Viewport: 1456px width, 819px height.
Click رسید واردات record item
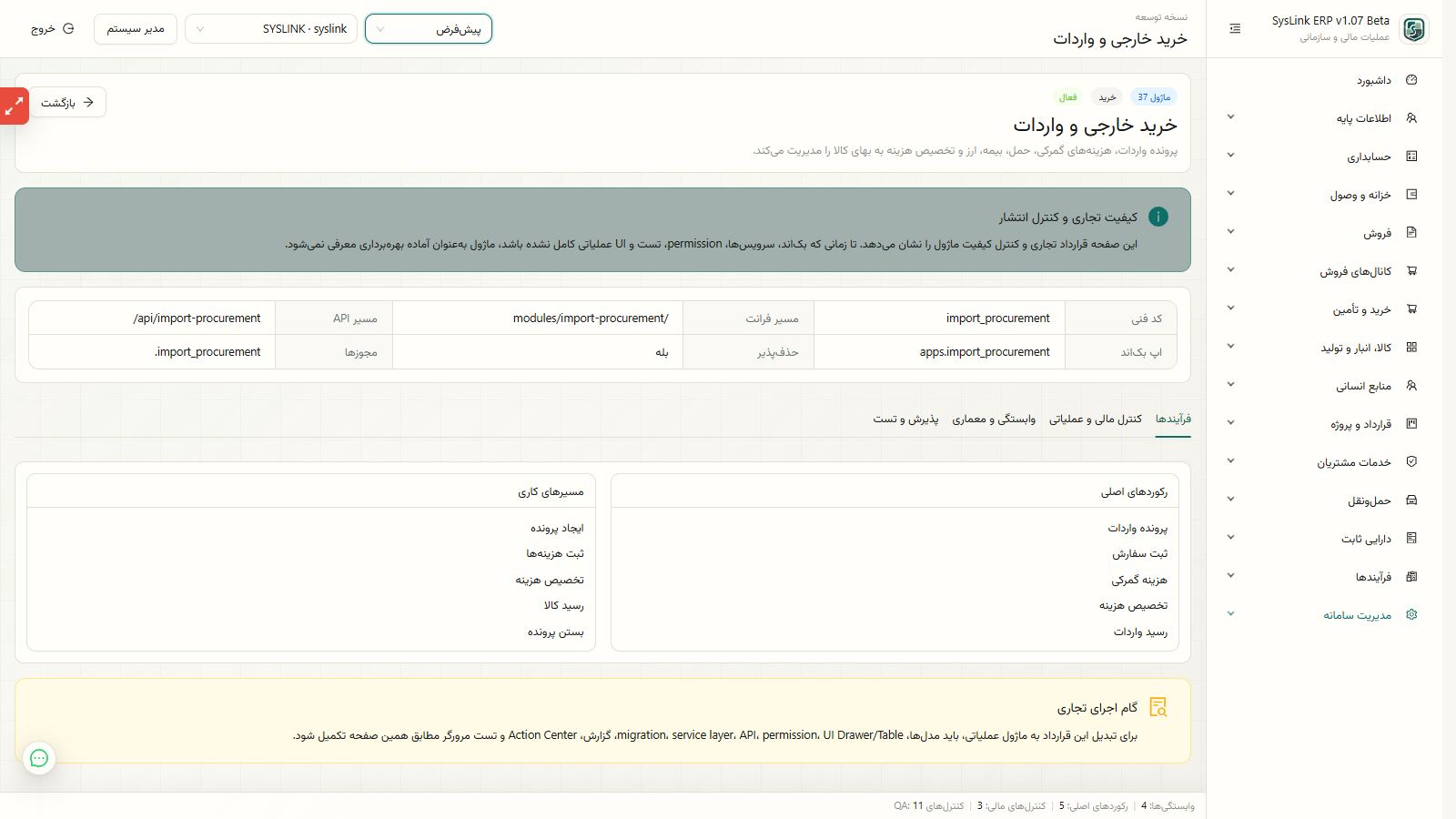coord(1140,632)
